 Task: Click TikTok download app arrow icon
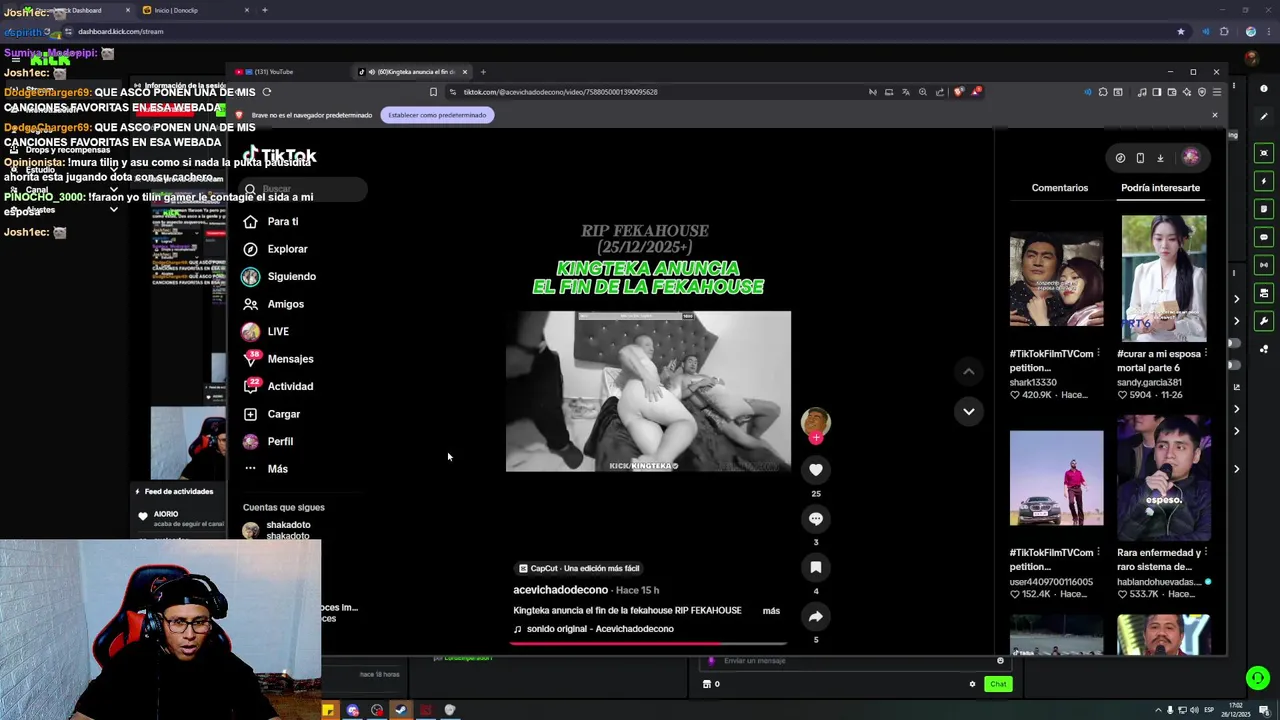pos(1160,157)
